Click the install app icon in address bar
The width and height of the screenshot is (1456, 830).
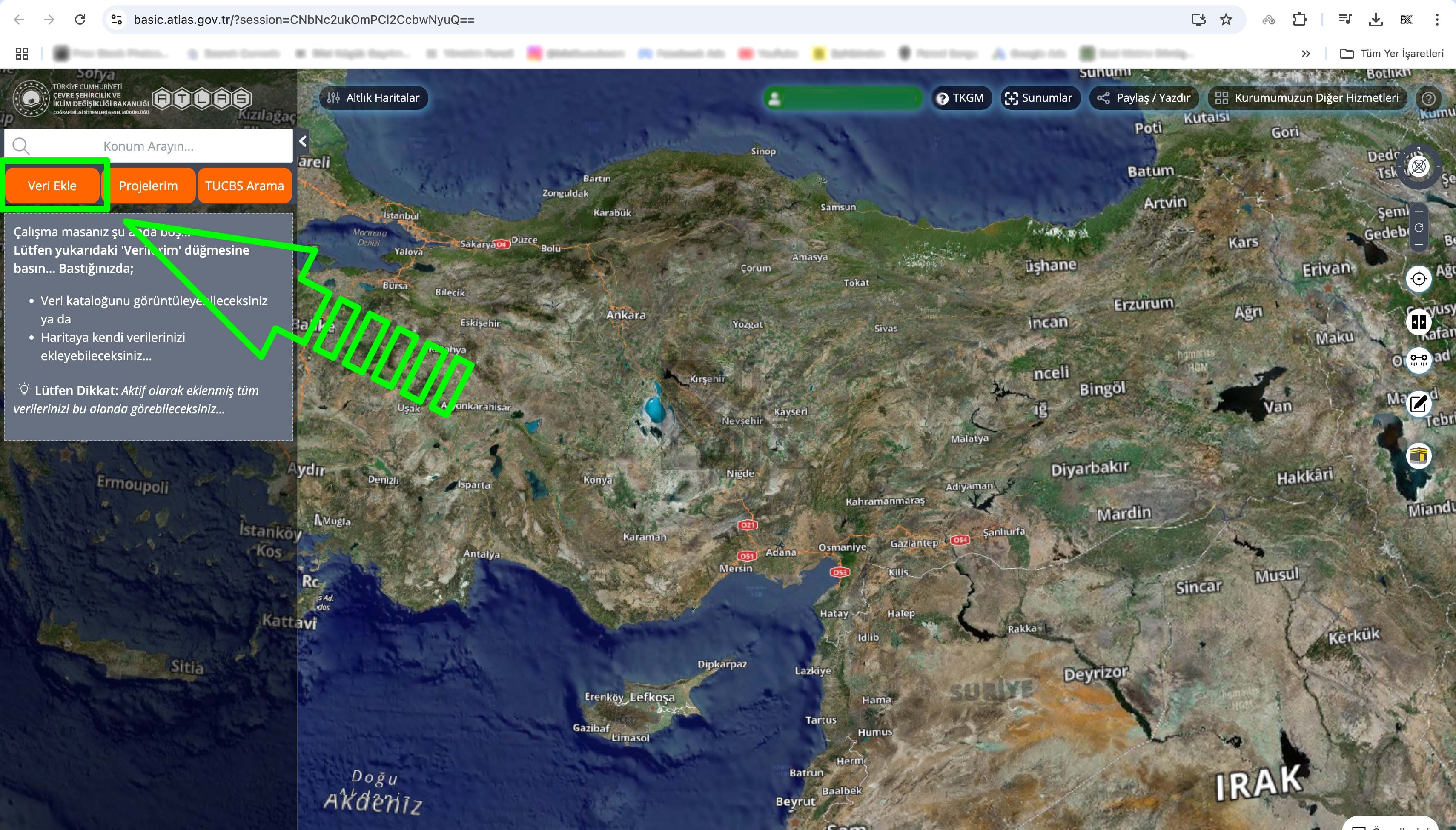(x=1199, y=20)
